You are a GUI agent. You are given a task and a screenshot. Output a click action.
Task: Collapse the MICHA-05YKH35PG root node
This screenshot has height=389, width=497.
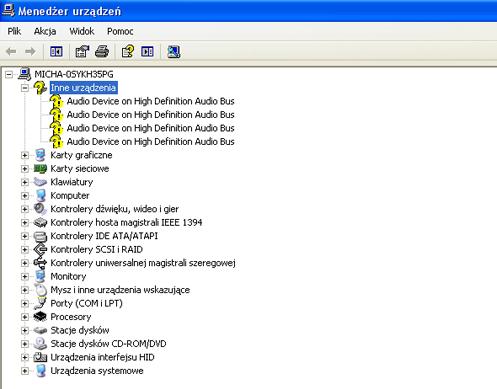click(9, 74)
